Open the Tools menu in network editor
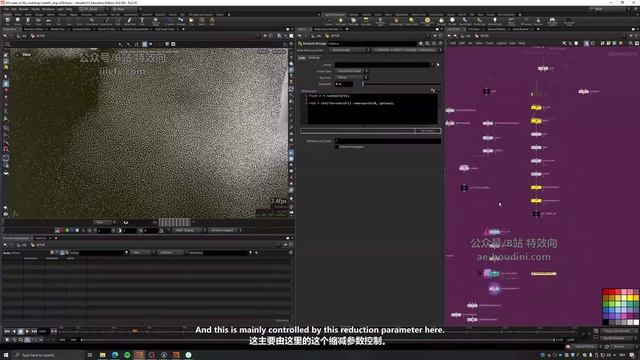The height and width of the screenshot is (360, 640). (489, 43)
